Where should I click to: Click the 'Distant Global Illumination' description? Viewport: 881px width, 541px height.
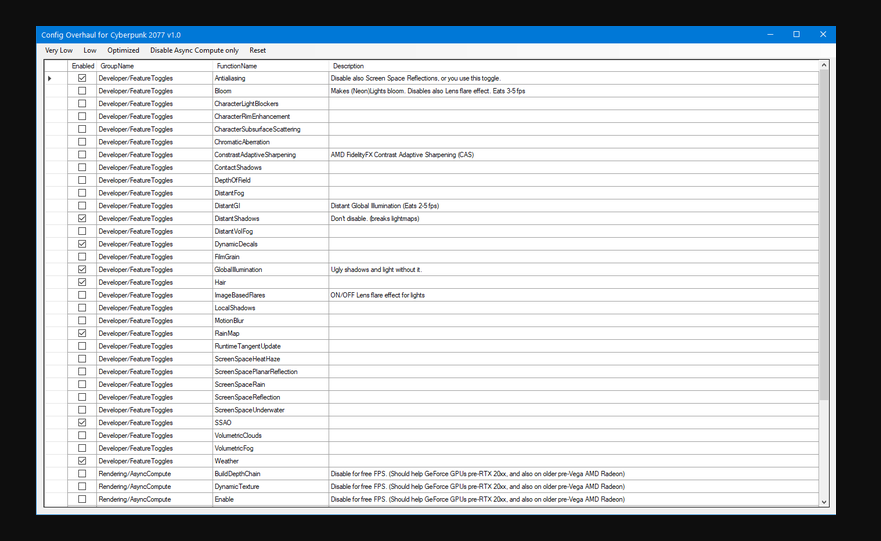tap(573, 206)
